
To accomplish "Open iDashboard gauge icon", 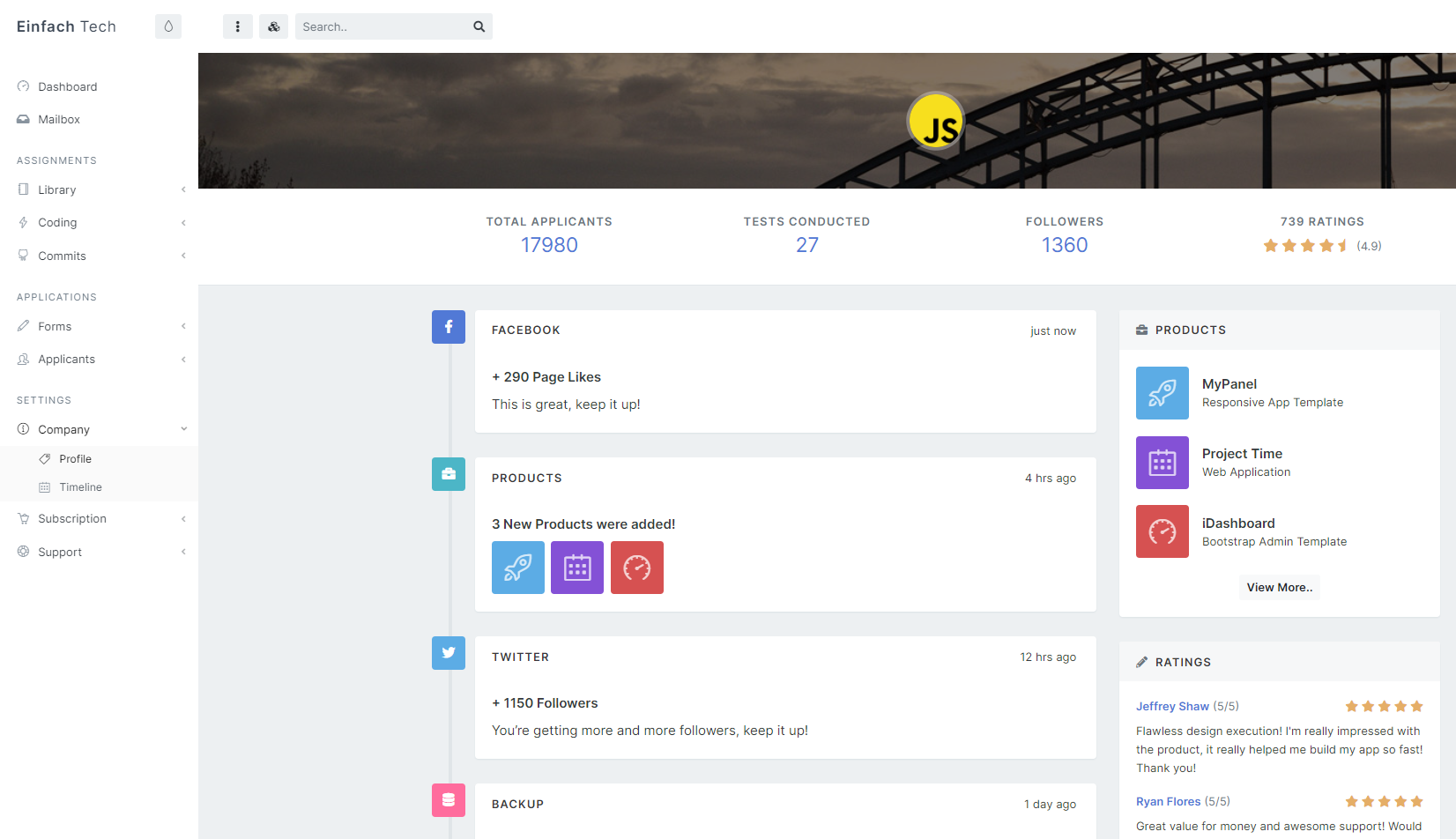I will (x=1163, y=531).
